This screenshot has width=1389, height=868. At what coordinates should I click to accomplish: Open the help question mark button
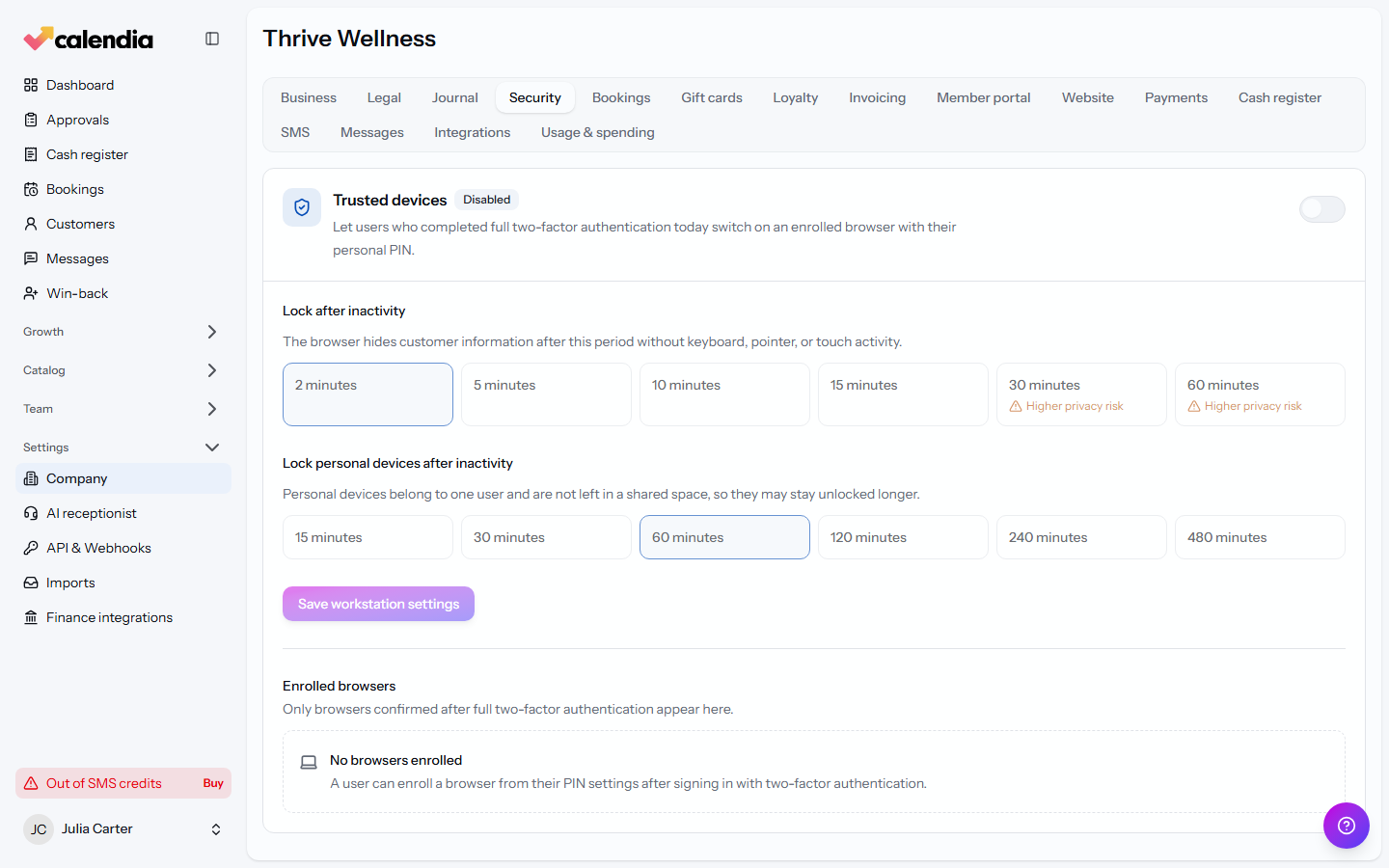point(1347,826)
